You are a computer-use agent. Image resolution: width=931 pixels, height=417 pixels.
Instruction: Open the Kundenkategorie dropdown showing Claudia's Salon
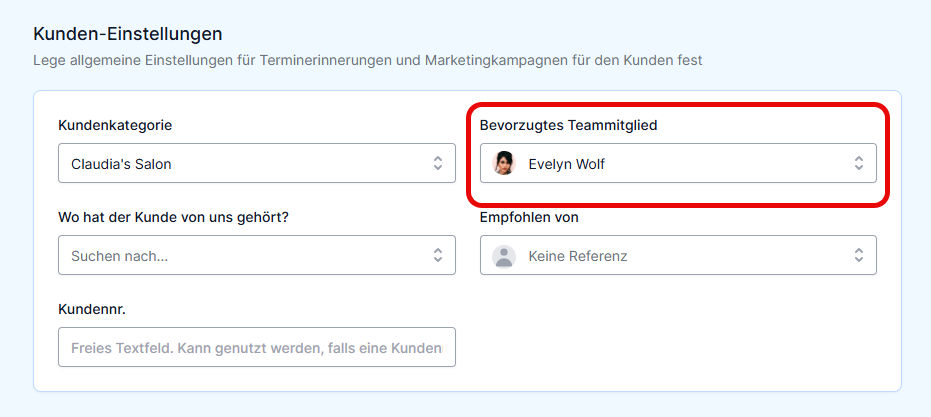pos(256,163)
